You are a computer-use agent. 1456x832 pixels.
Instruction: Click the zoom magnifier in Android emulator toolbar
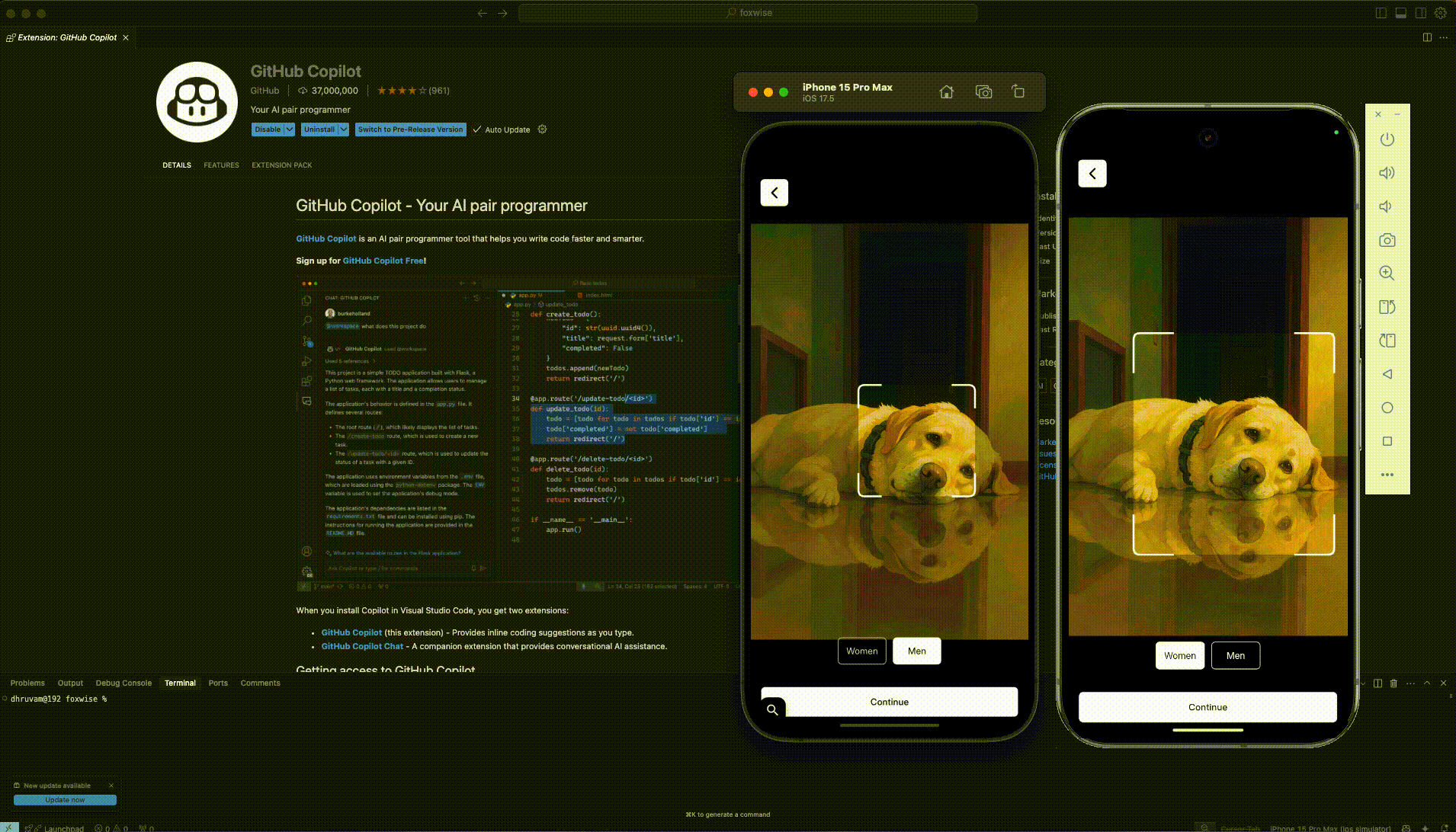pos(1387,274)
